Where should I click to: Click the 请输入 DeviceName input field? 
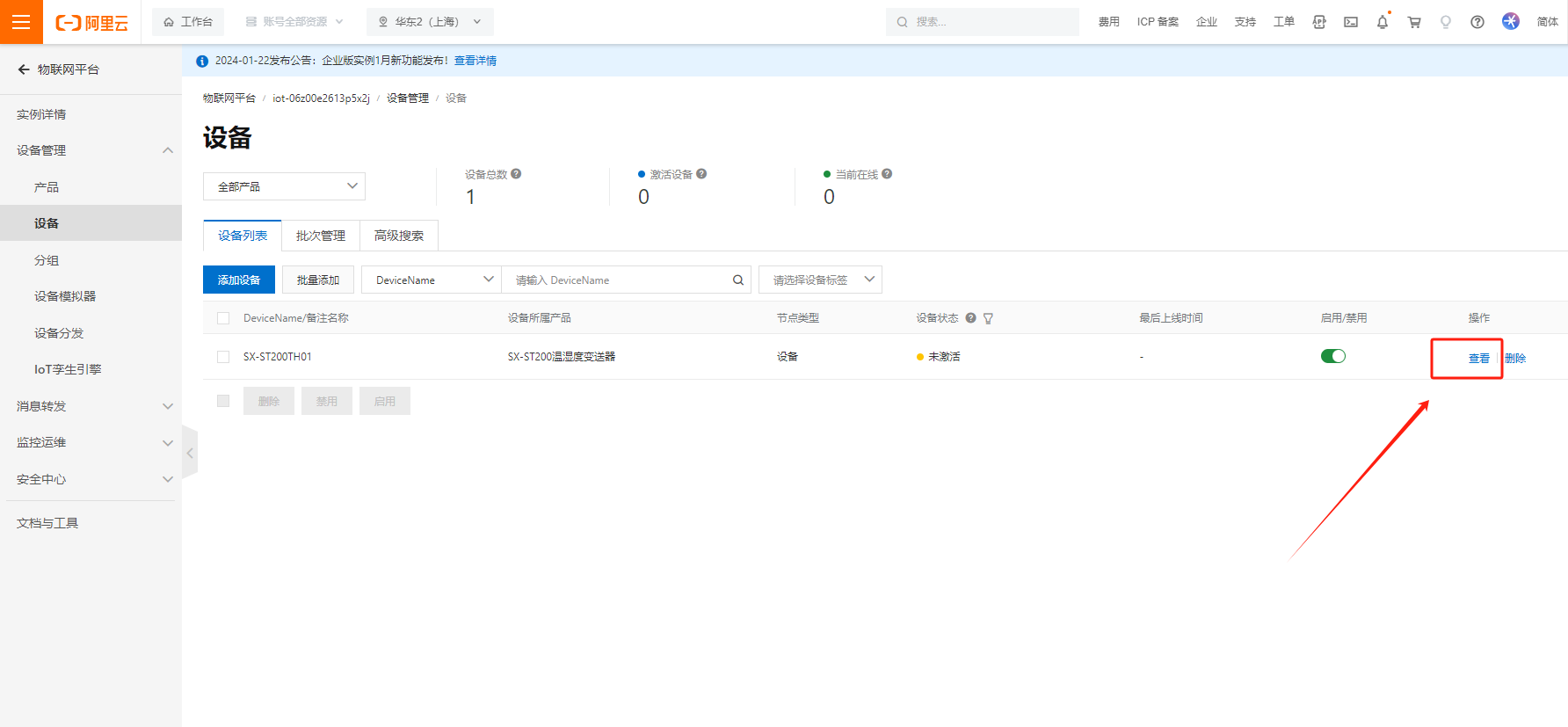coord(615,280)
